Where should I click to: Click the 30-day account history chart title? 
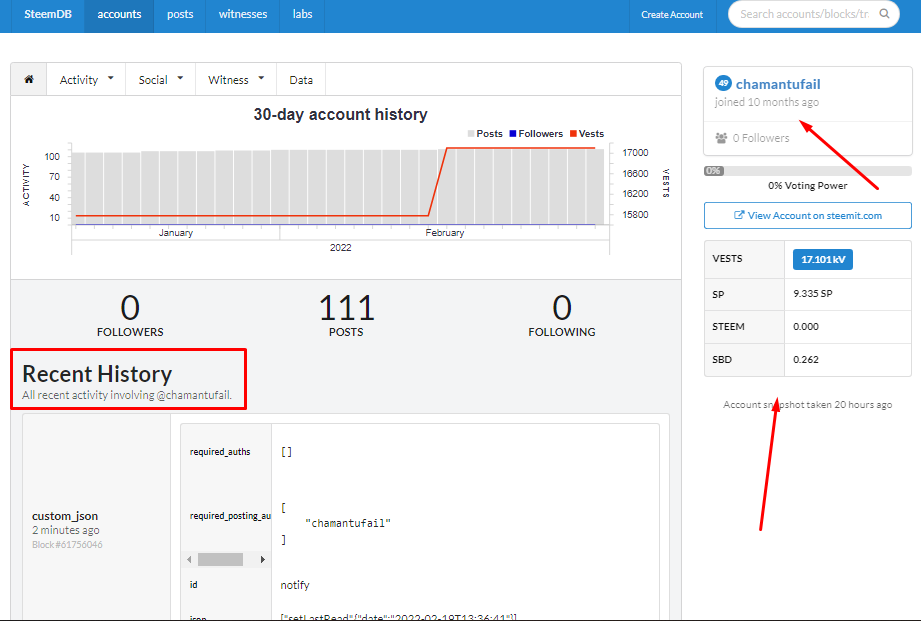(340, 115)
